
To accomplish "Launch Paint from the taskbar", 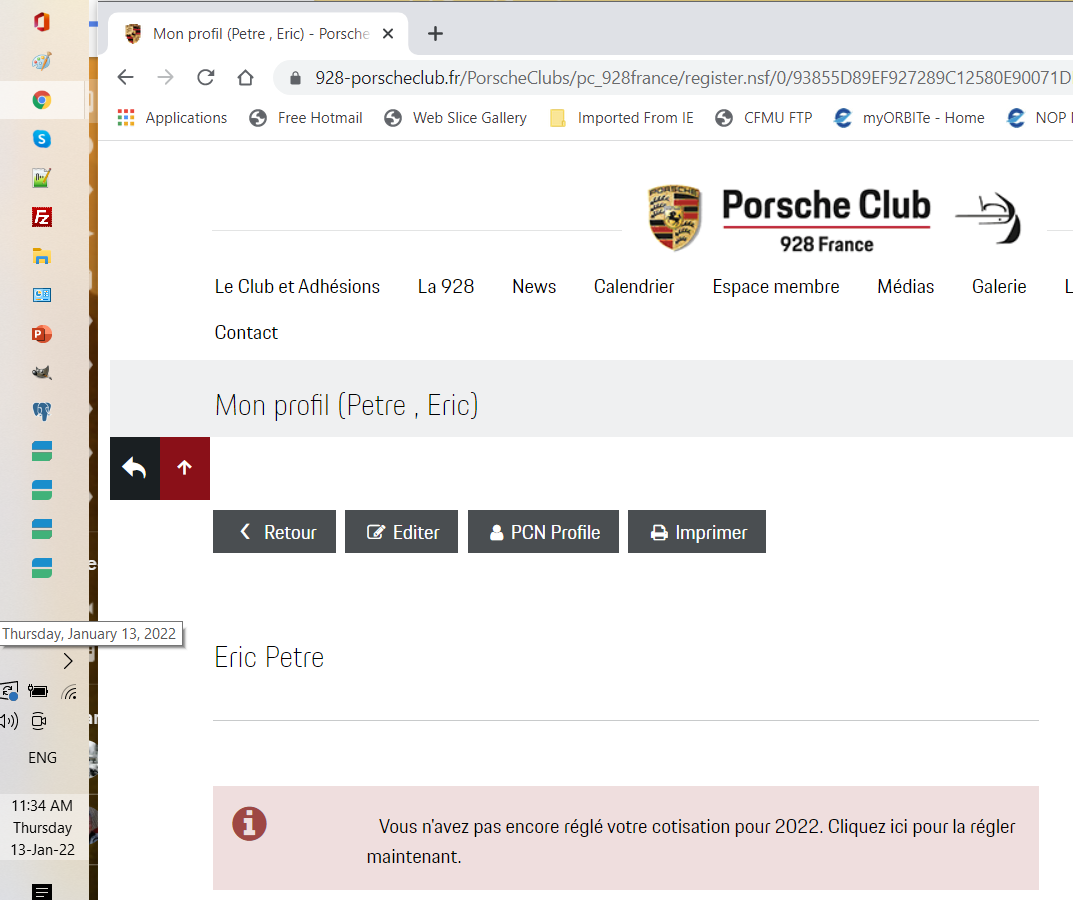I will click(42, 61).
